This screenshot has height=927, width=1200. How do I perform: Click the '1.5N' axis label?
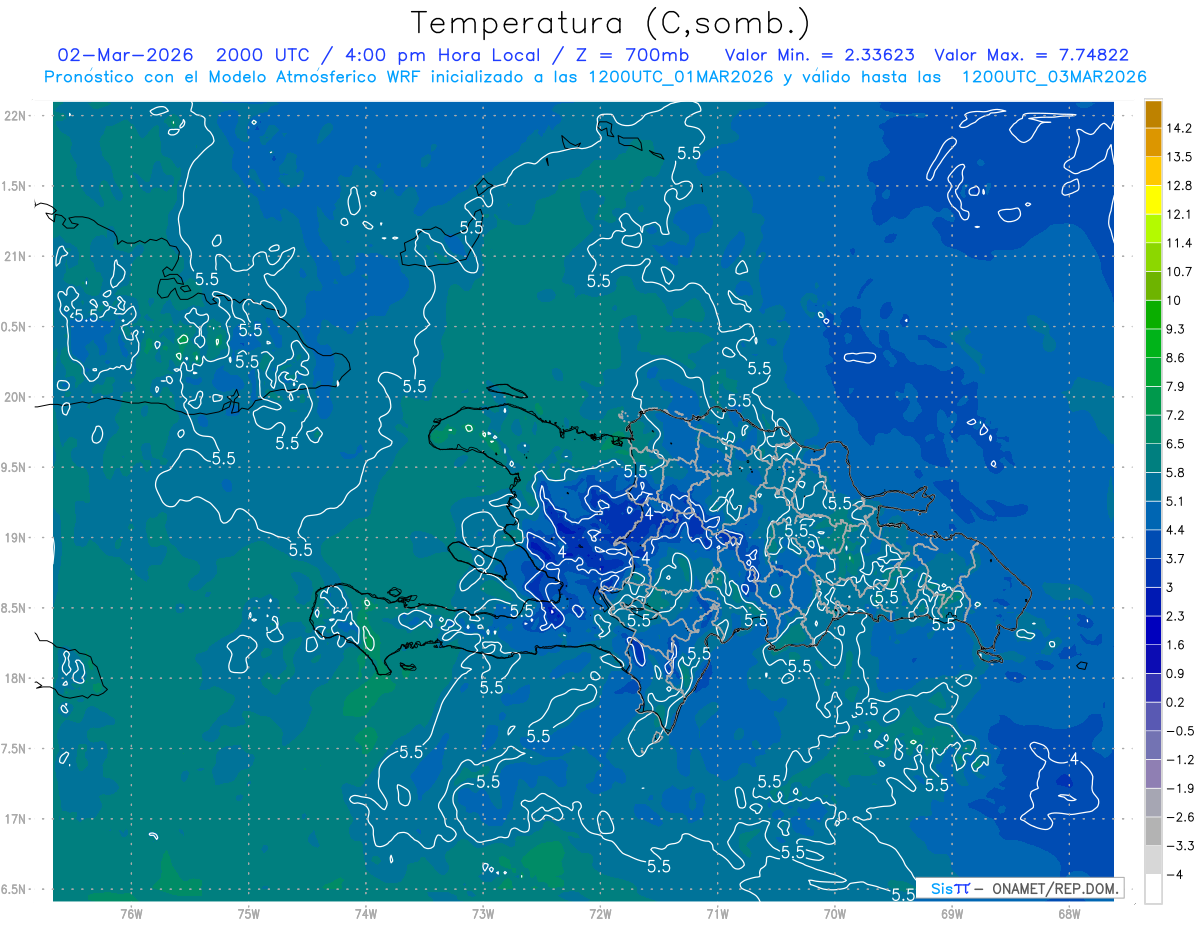[16, 186]
